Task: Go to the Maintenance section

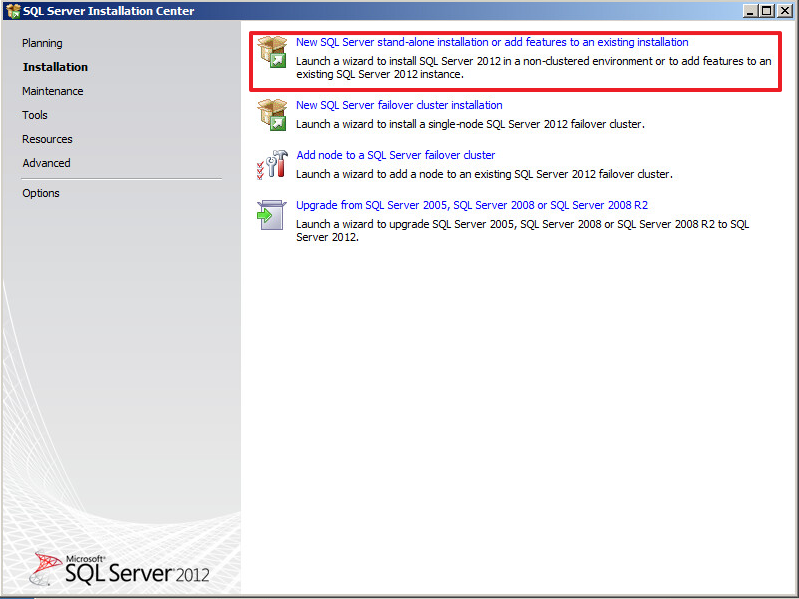Action: (x=52, y=91)
